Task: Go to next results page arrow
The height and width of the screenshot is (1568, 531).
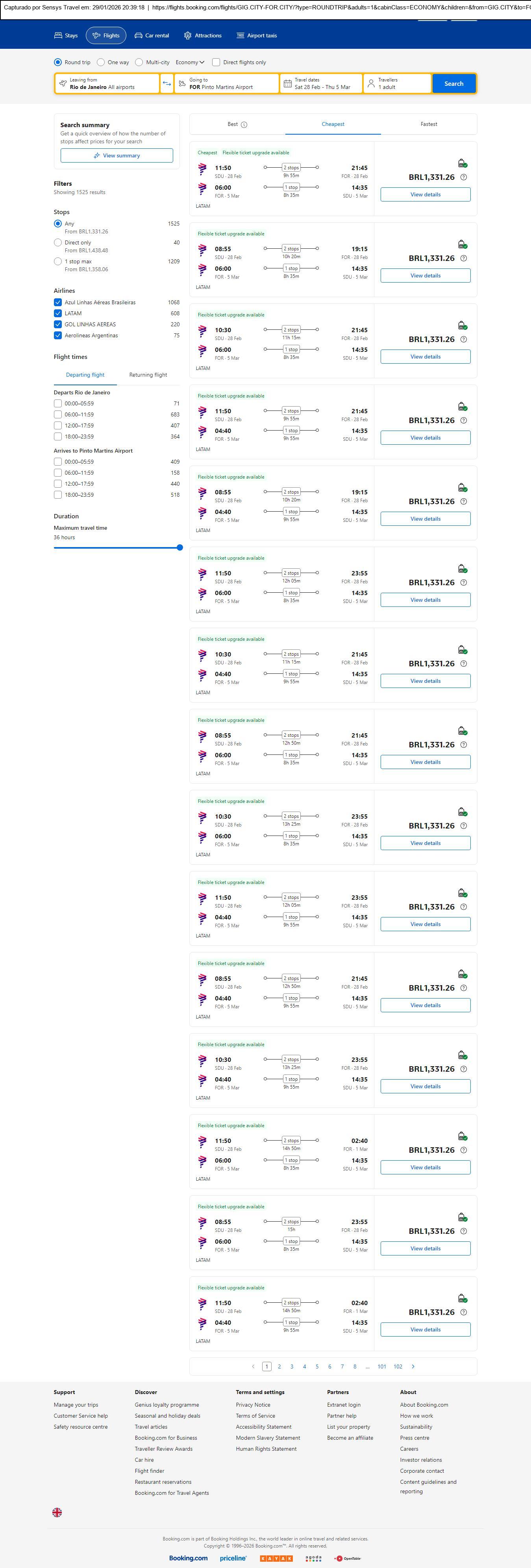Action: (x=413, y=1366)
